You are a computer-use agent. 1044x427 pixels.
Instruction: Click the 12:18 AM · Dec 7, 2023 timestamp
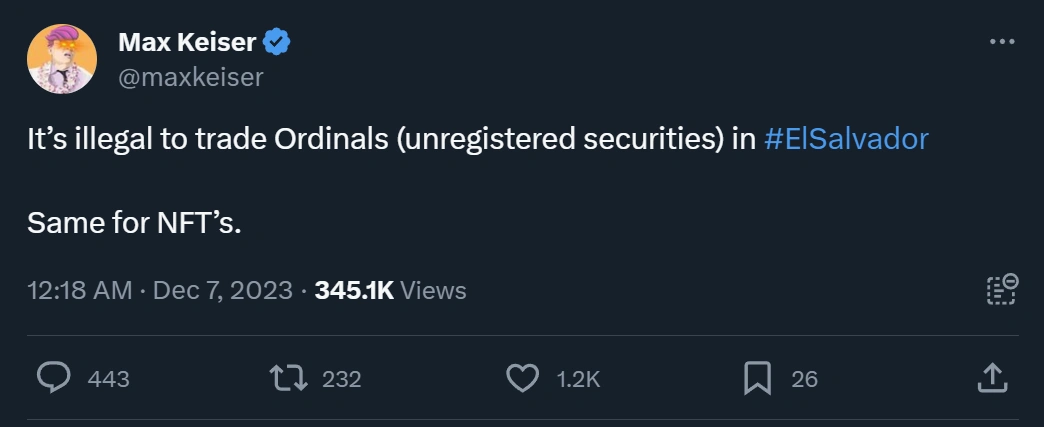[x=160, y=290]
